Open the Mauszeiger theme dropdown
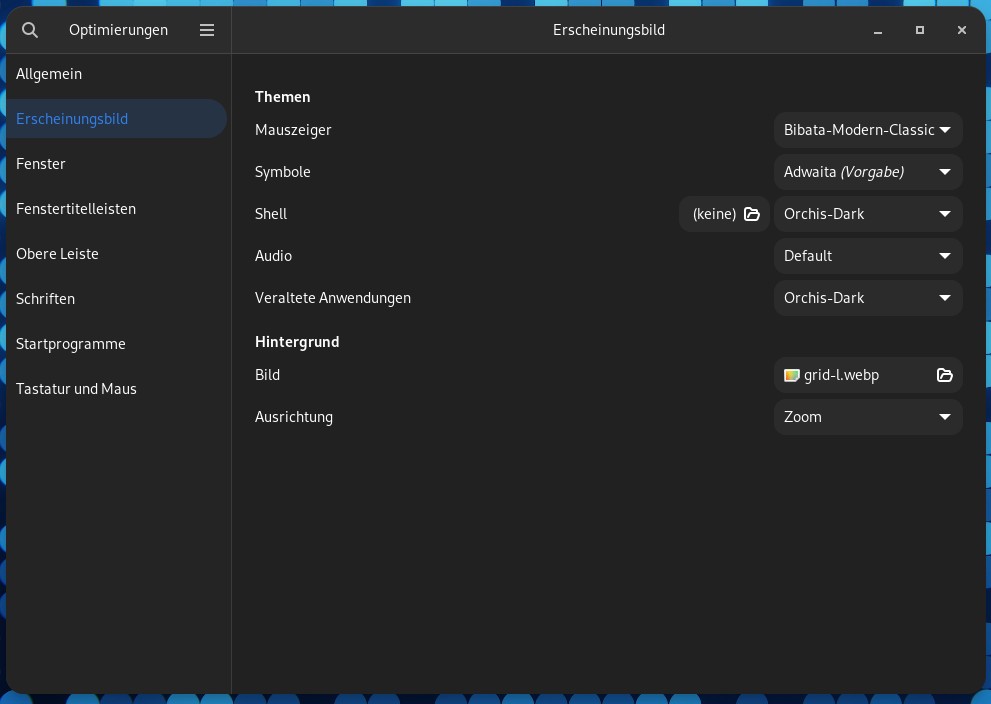This screenshot has height=704, width=991. coord(868,129)
